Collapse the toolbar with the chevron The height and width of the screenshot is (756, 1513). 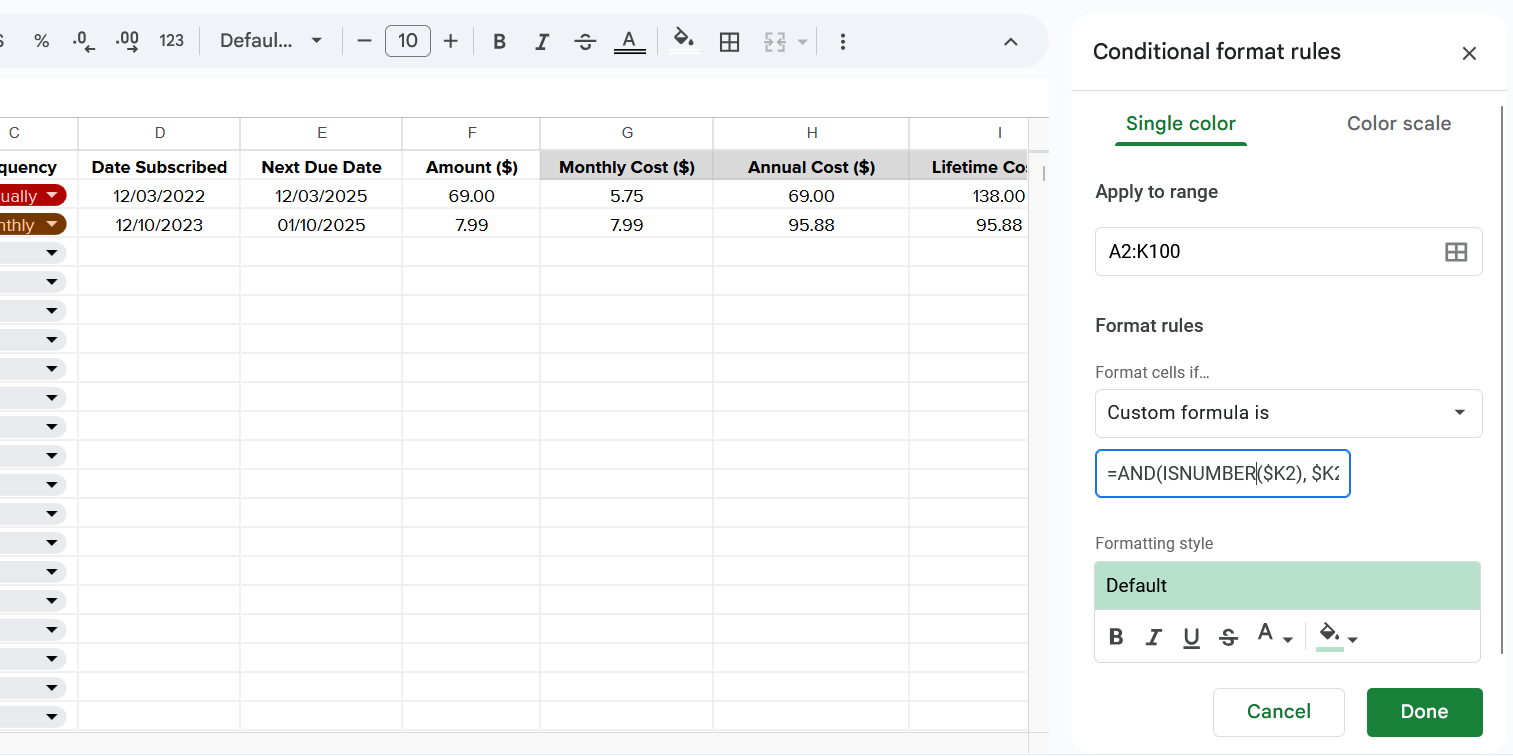click(1011, 41)
